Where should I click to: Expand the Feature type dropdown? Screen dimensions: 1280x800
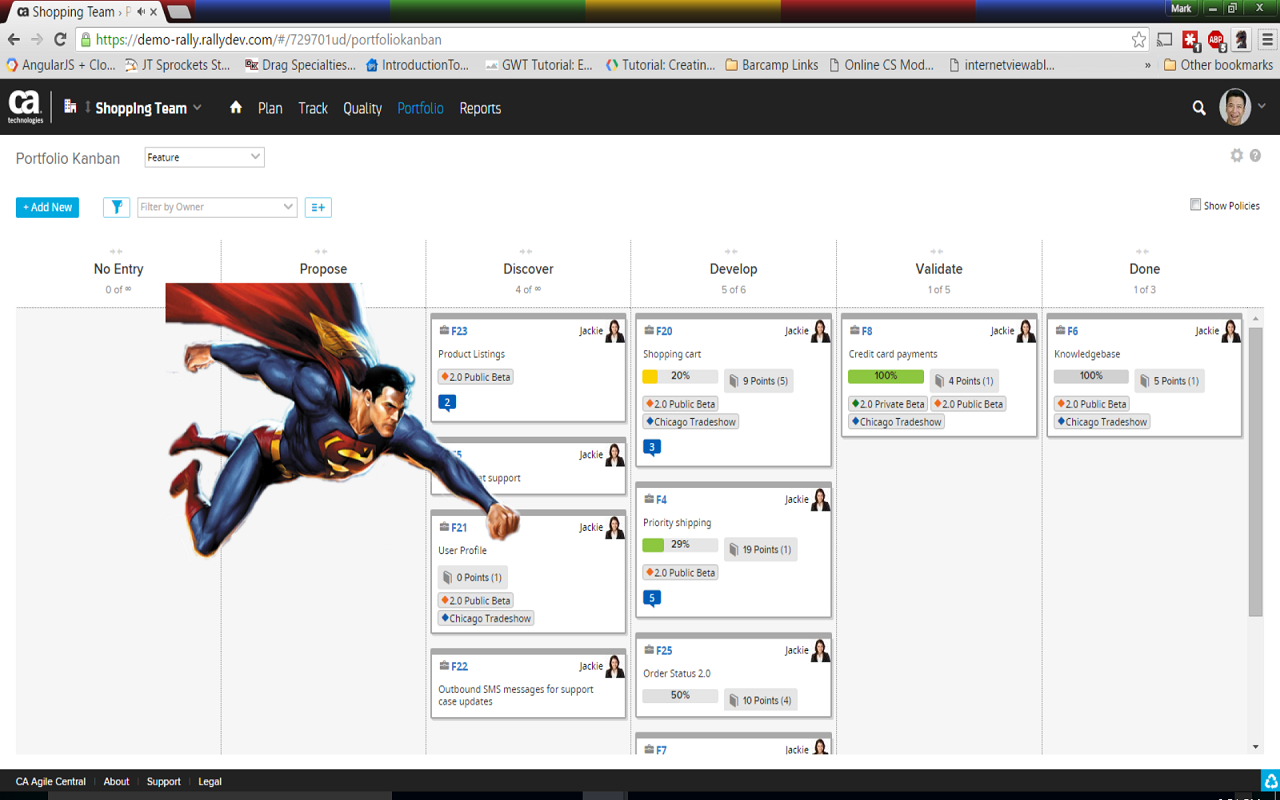pos(204,157)
